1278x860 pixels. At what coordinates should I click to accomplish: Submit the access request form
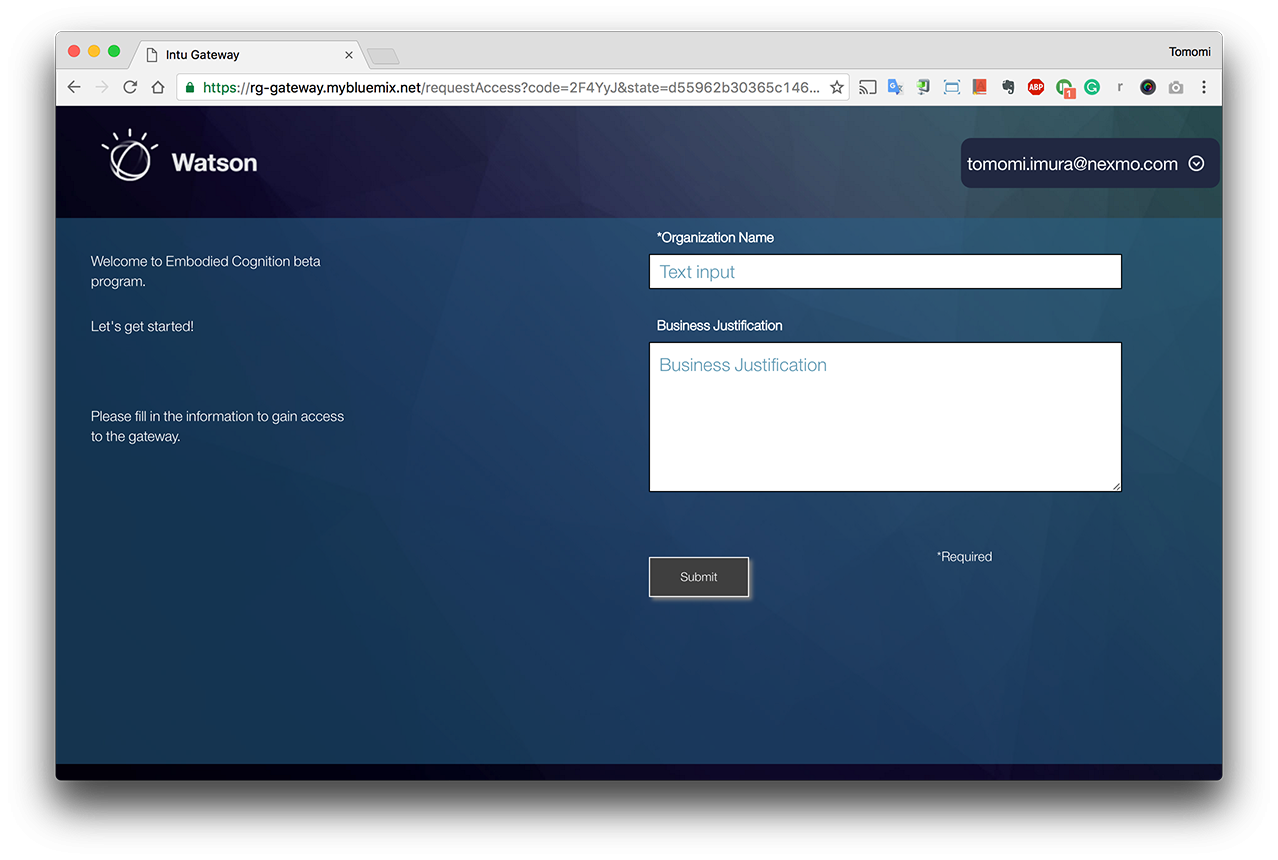coord(699,577)
